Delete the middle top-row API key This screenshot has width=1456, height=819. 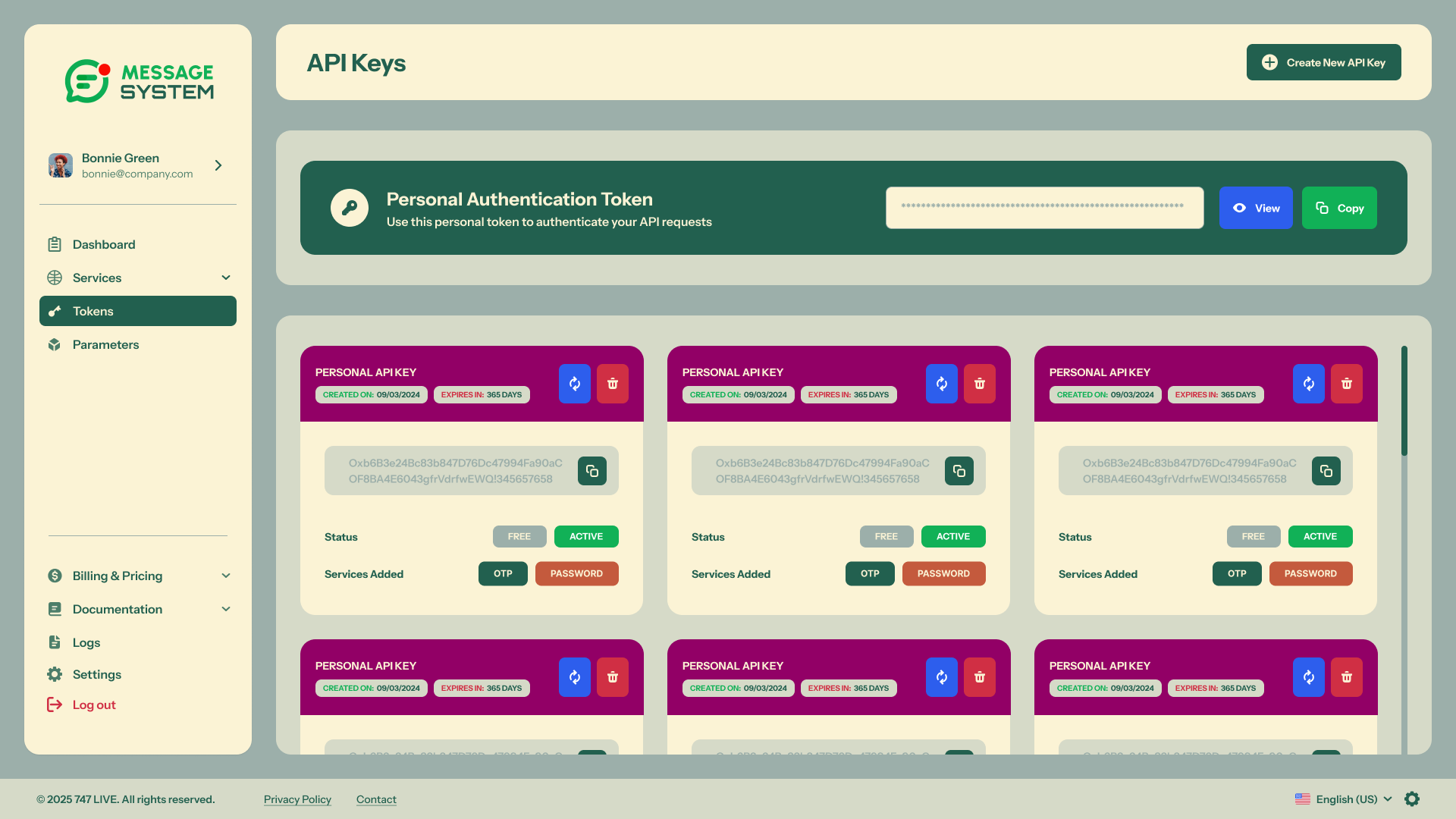click(x=980, y=384)
